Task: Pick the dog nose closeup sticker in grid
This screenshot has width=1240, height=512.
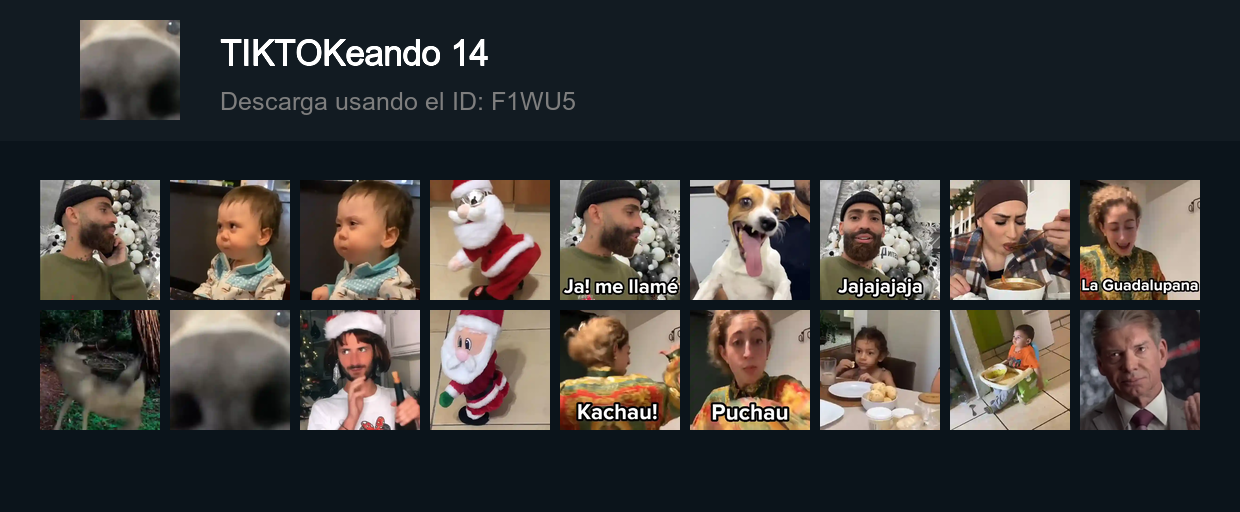Action: coord(230,370)
